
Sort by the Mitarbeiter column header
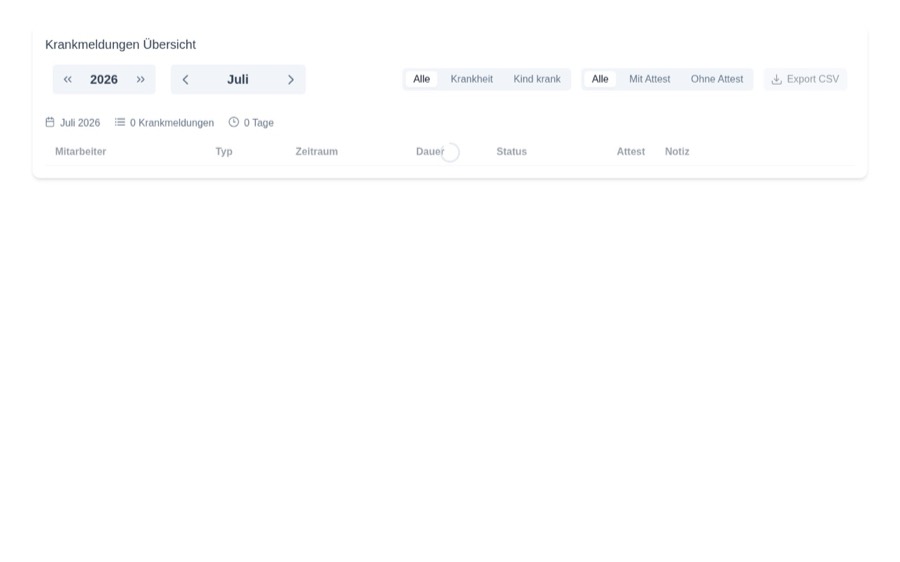coord(80,152)
